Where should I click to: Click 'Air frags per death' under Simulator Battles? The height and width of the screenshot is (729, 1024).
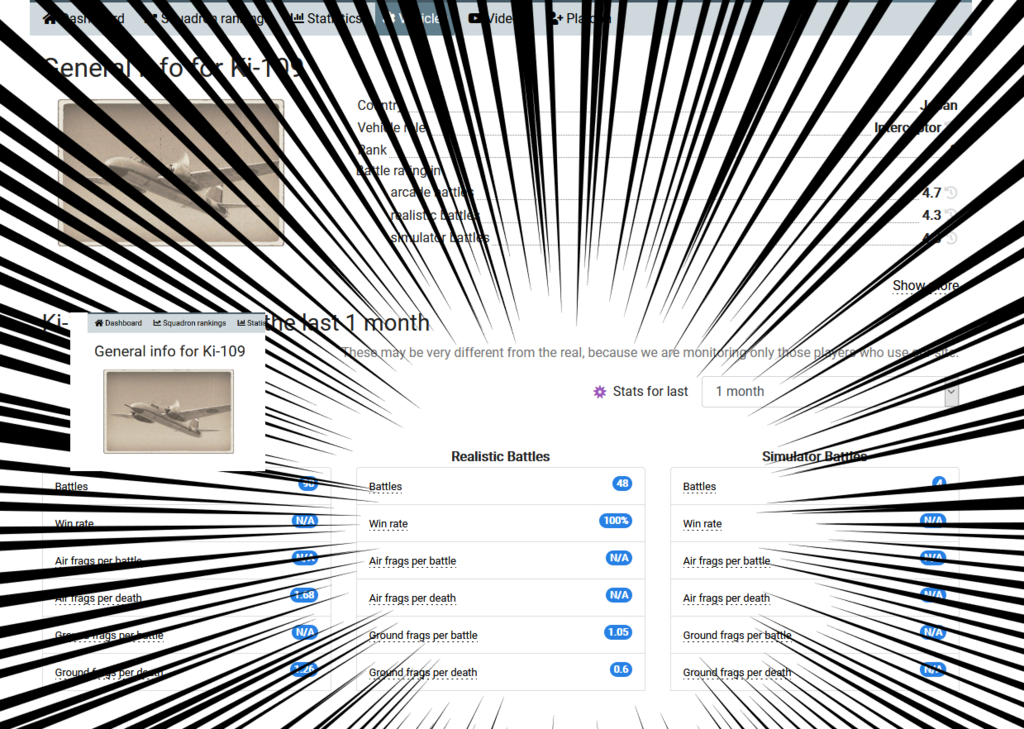click(726, 598)
